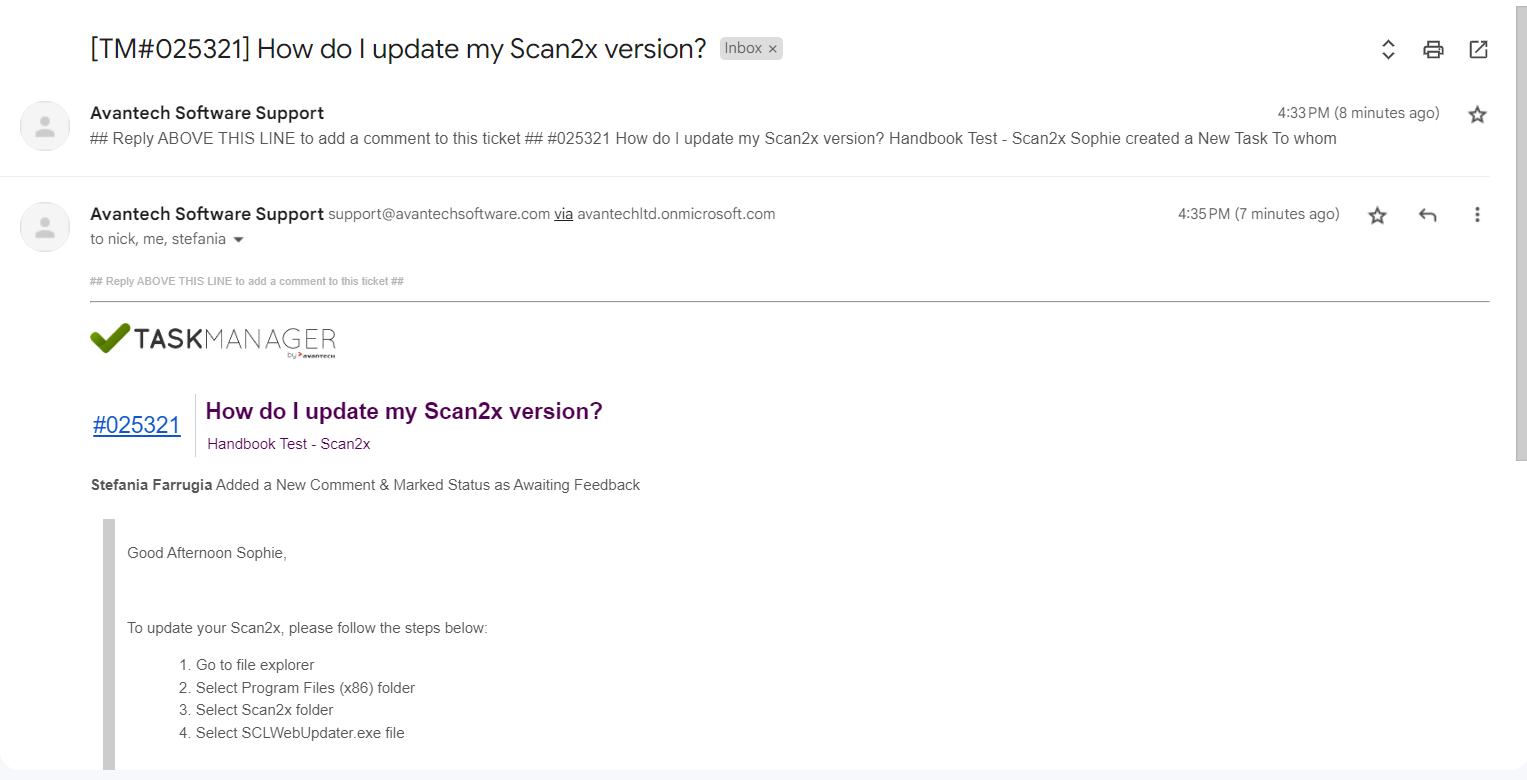The image size is (1527, 780).
Task: Click Handbook Test - Scan2x project text
Action: coord(289,444)
